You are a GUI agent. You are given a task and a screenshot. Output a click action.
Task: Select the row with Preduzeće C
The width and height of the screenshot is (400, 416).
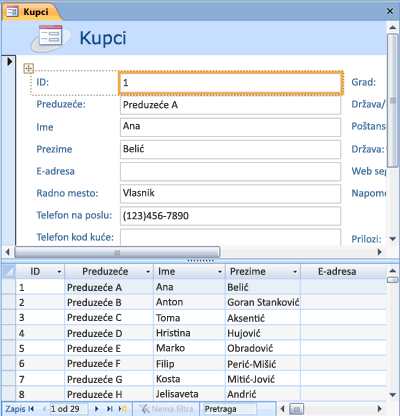194,318
